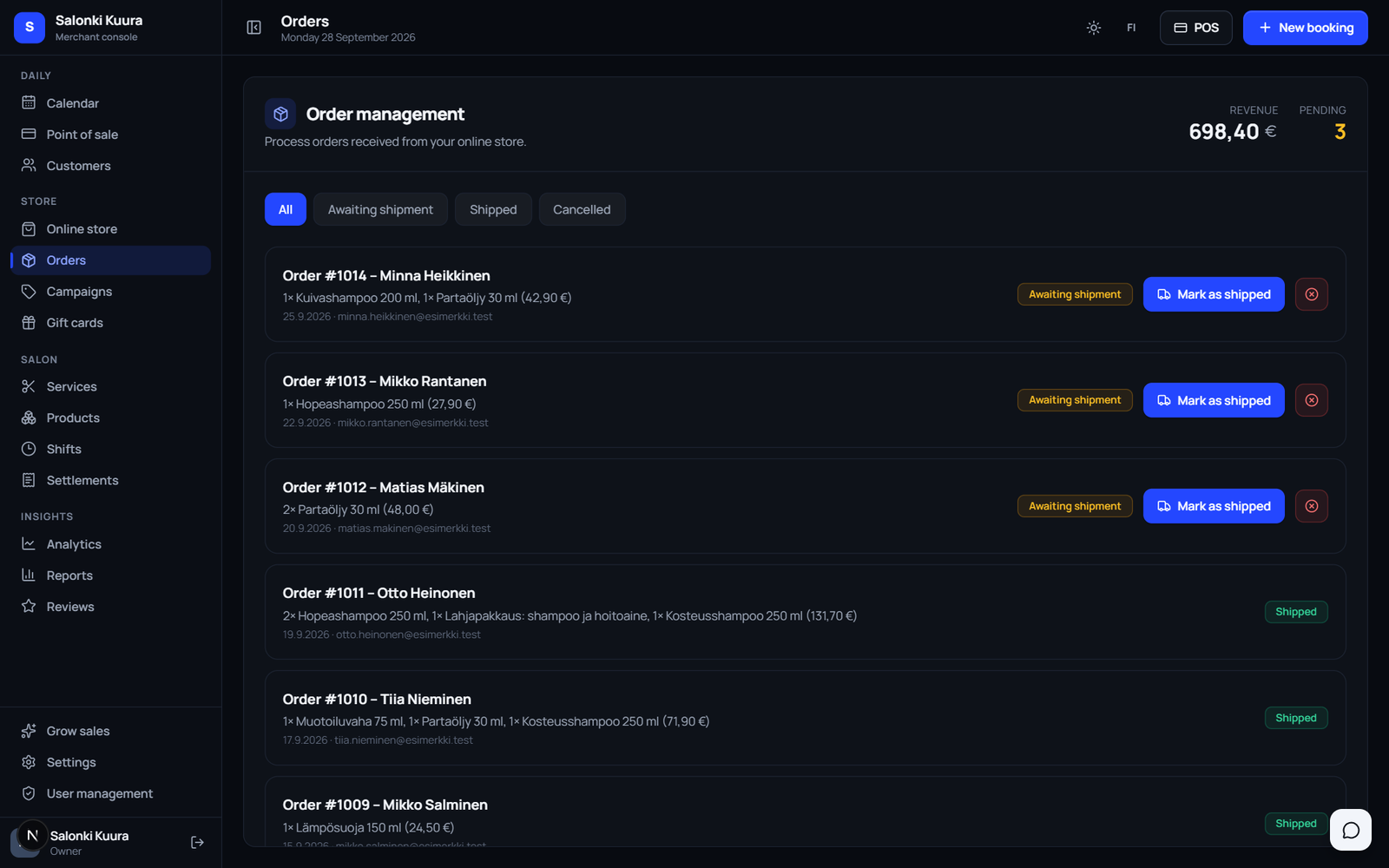Cancel order #1014 with the red X
The width and height of the screenshot is (1389, 868).
1312,294
